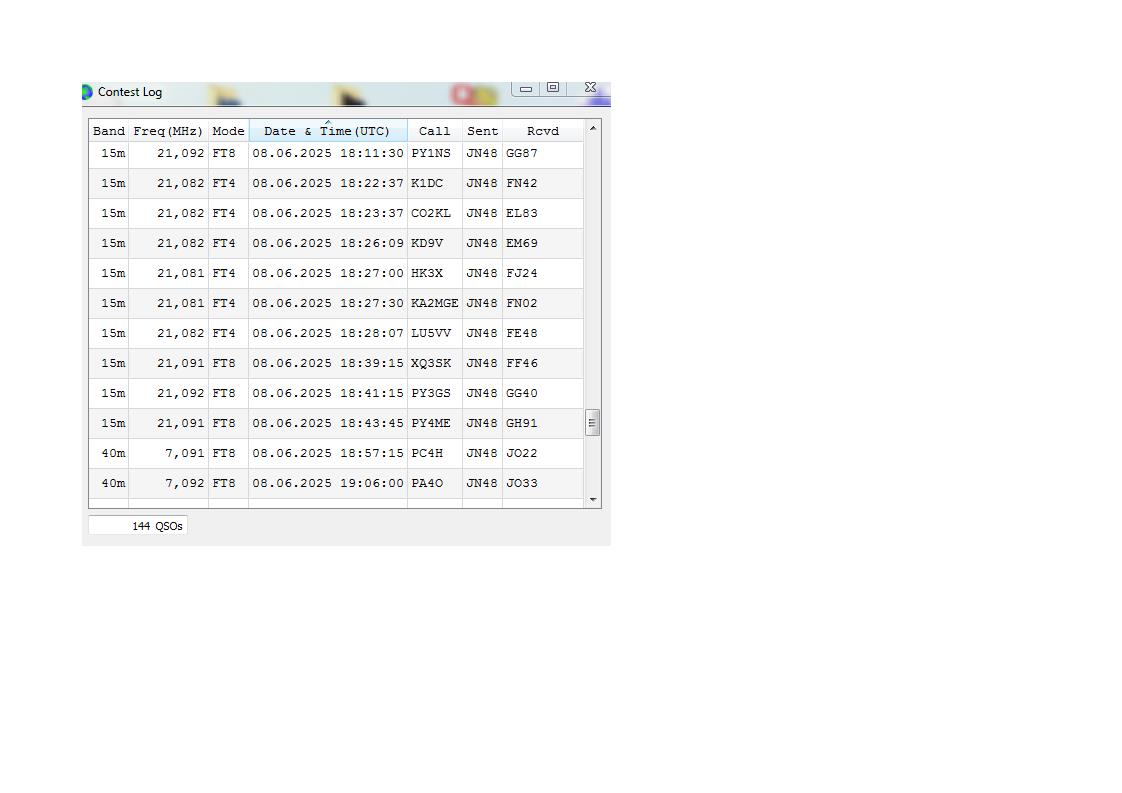Sort by the Rcvd column header
1122x793 pixels.
543,131
